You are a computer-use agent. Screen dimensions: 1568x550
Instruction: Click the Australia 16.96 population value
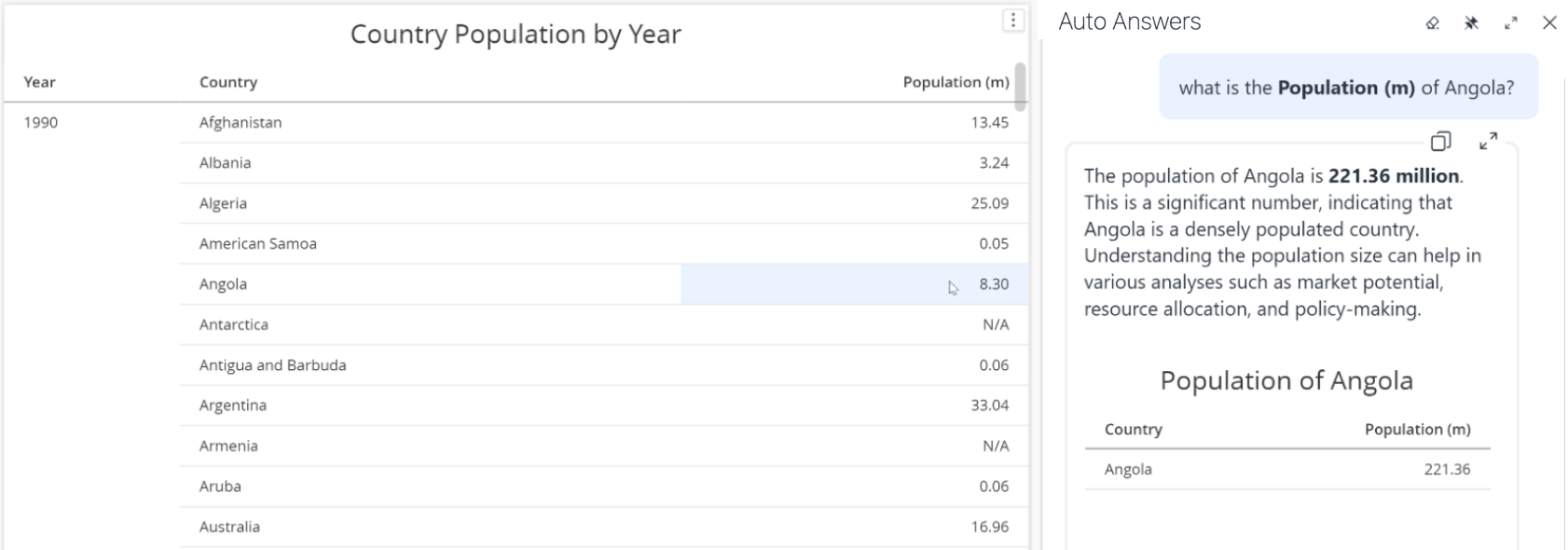coord(989,527)
